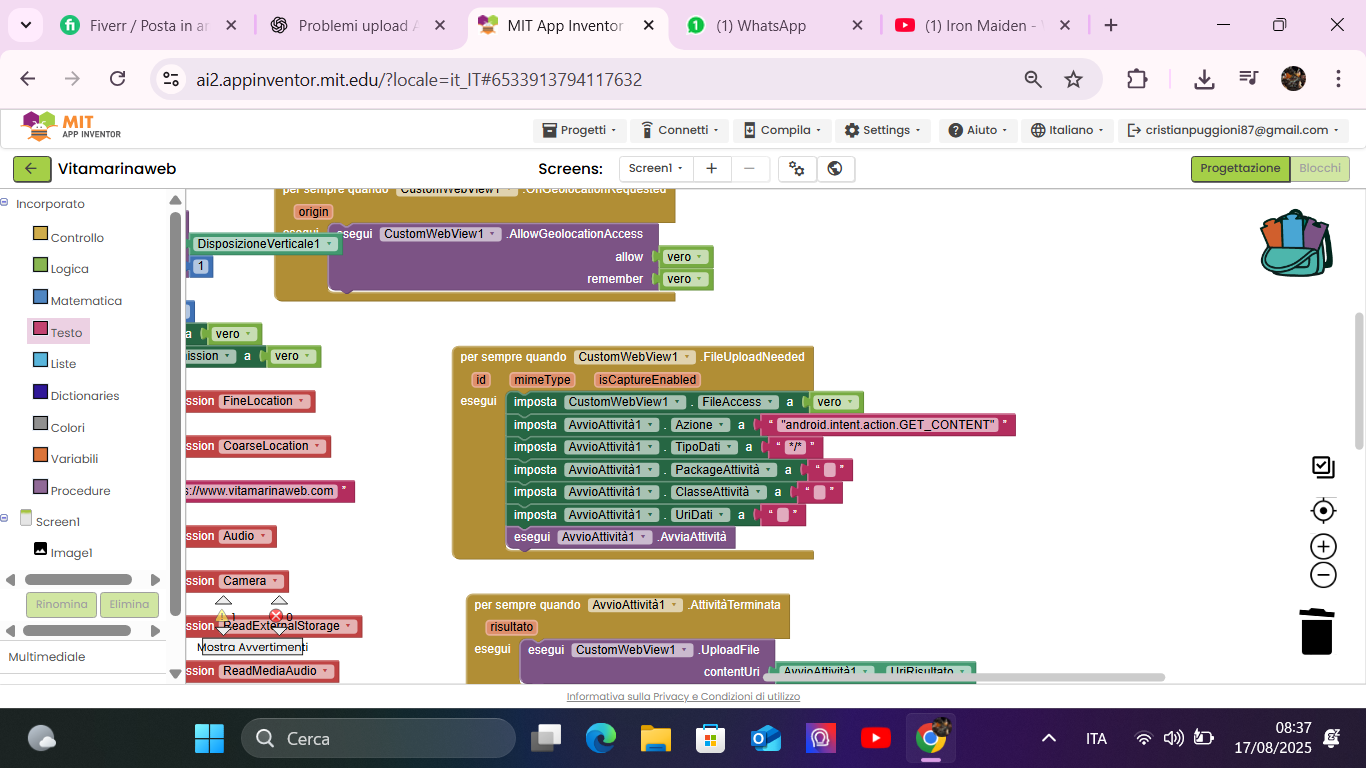Switch to Progettazione view
Viewport: 1366px width, 768px height.
coord(1240,169)
